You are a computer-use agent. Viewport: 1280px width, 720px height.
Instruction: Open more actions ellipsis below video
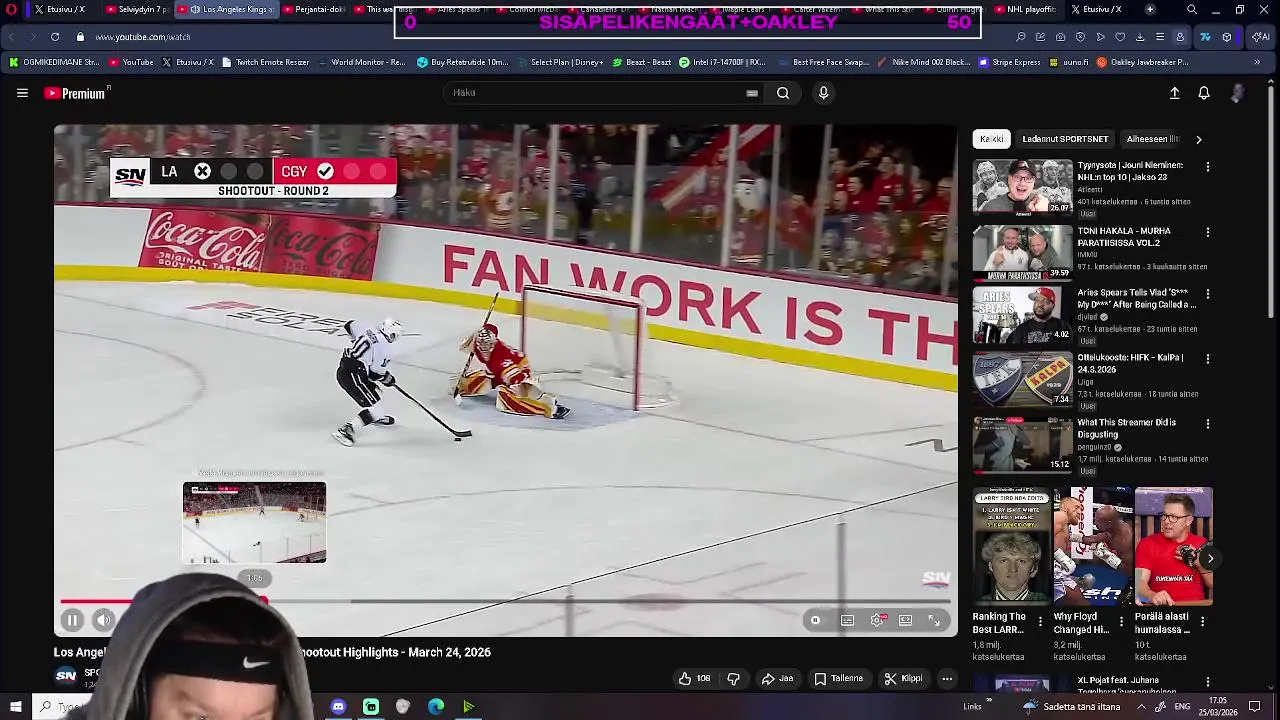[947, 679]
